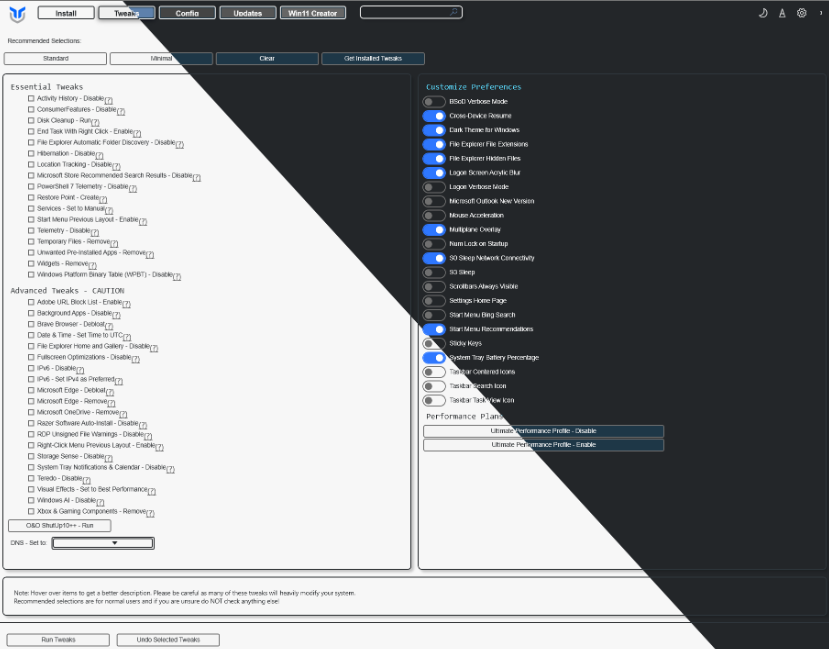Toggle File Explorer Hidden Files
829x649 pixels.
(x=434, y=159)
